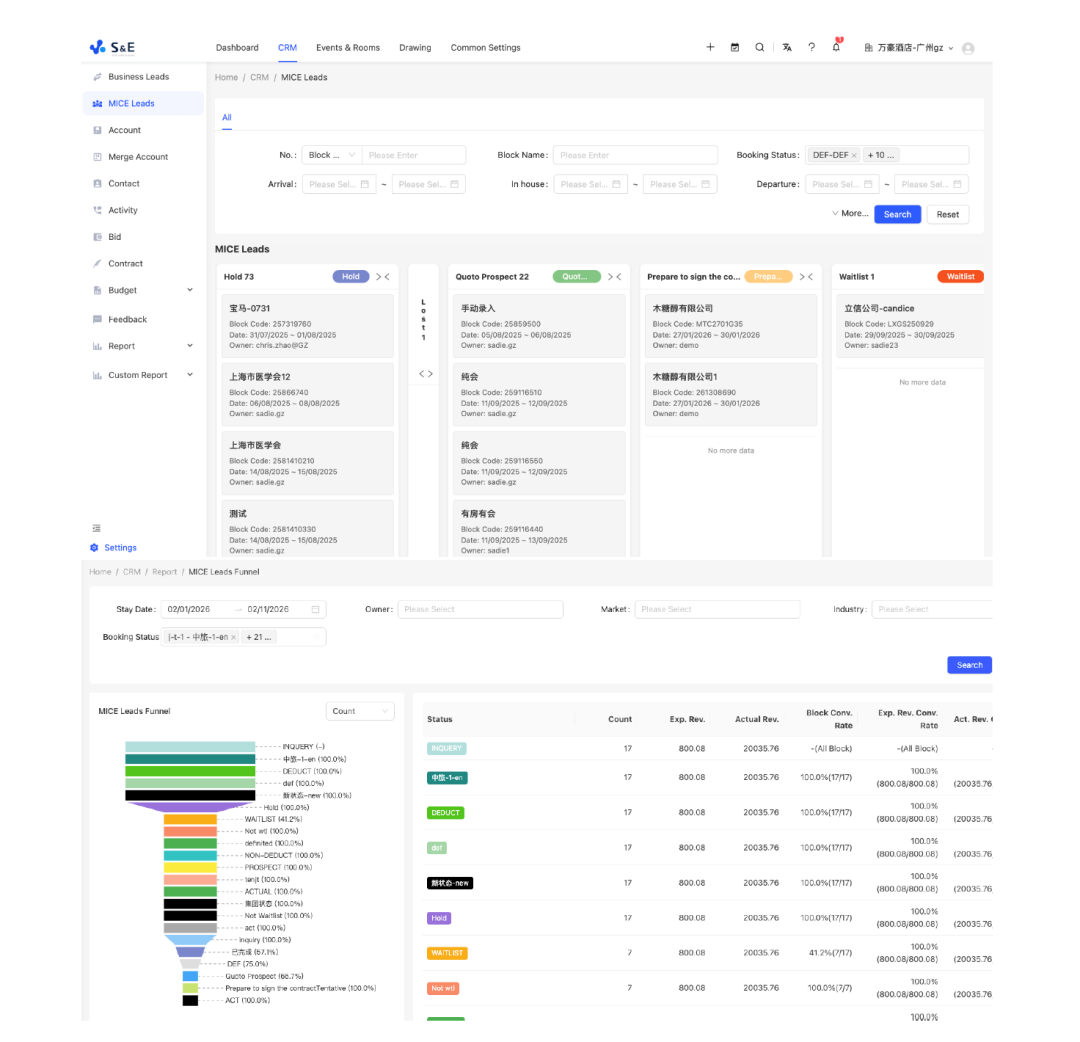Image resolution: width=1080 pixels, height=1042 pixels.
Task: Click the search magnifier icon in top bar
Action: pyautogui.click(x=760, y=48)
